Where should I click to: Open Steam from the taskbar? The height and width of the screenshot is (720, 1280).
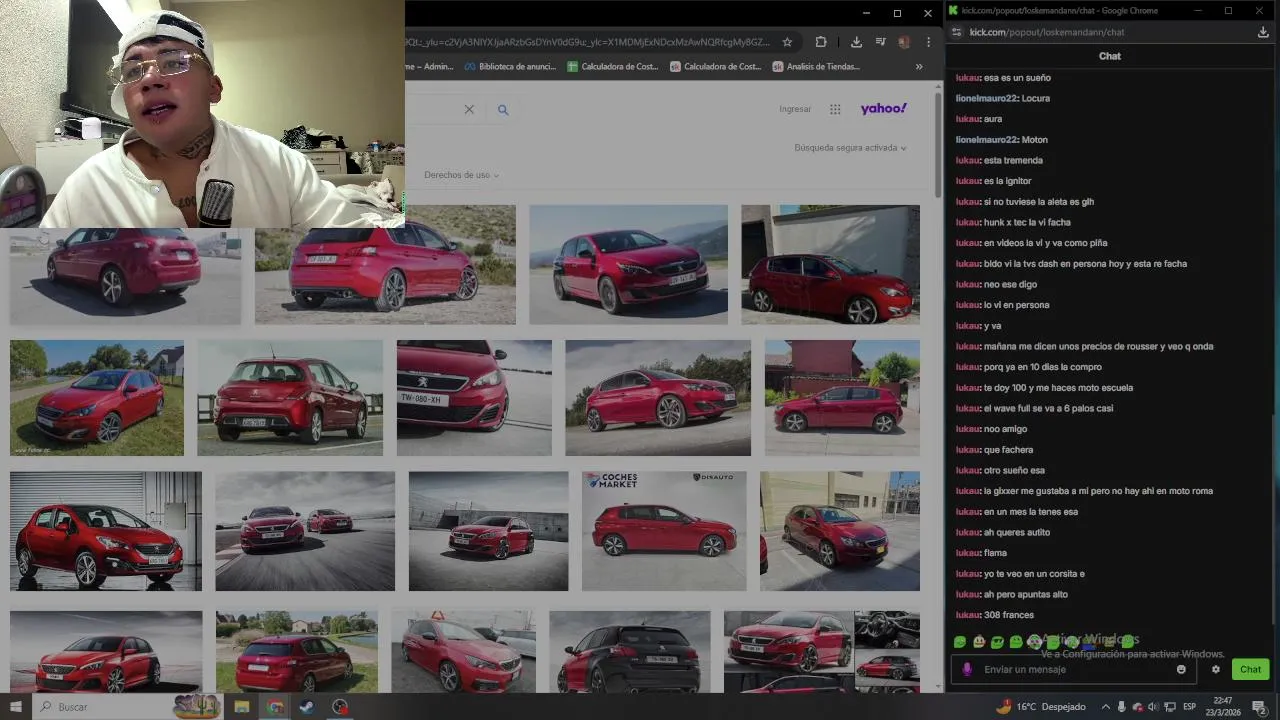307,706
